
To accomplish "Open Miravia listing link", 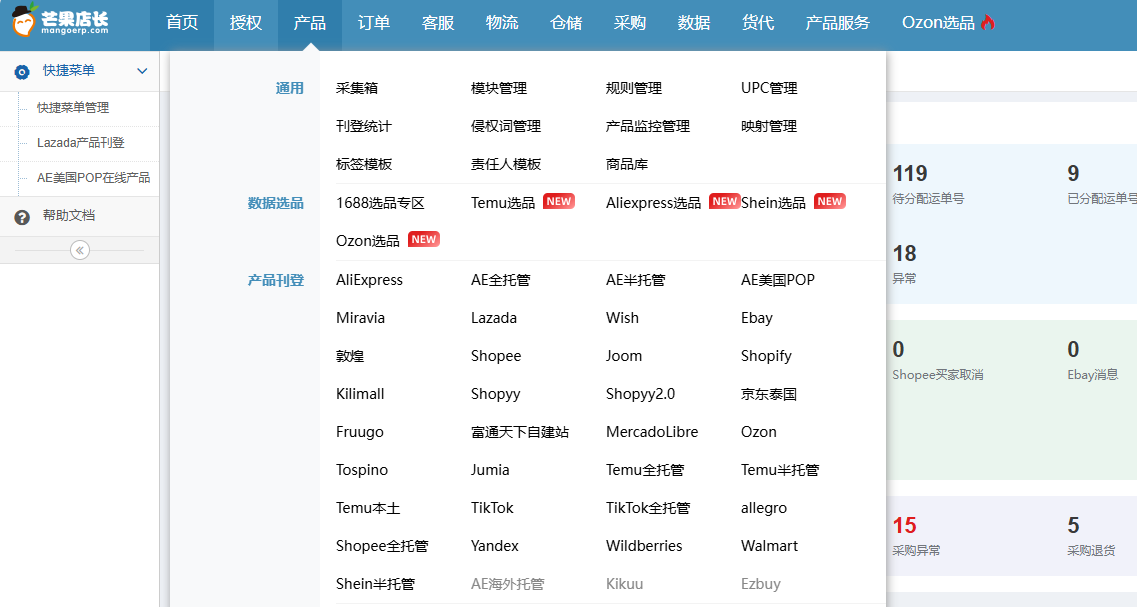I will coord(360,318).
